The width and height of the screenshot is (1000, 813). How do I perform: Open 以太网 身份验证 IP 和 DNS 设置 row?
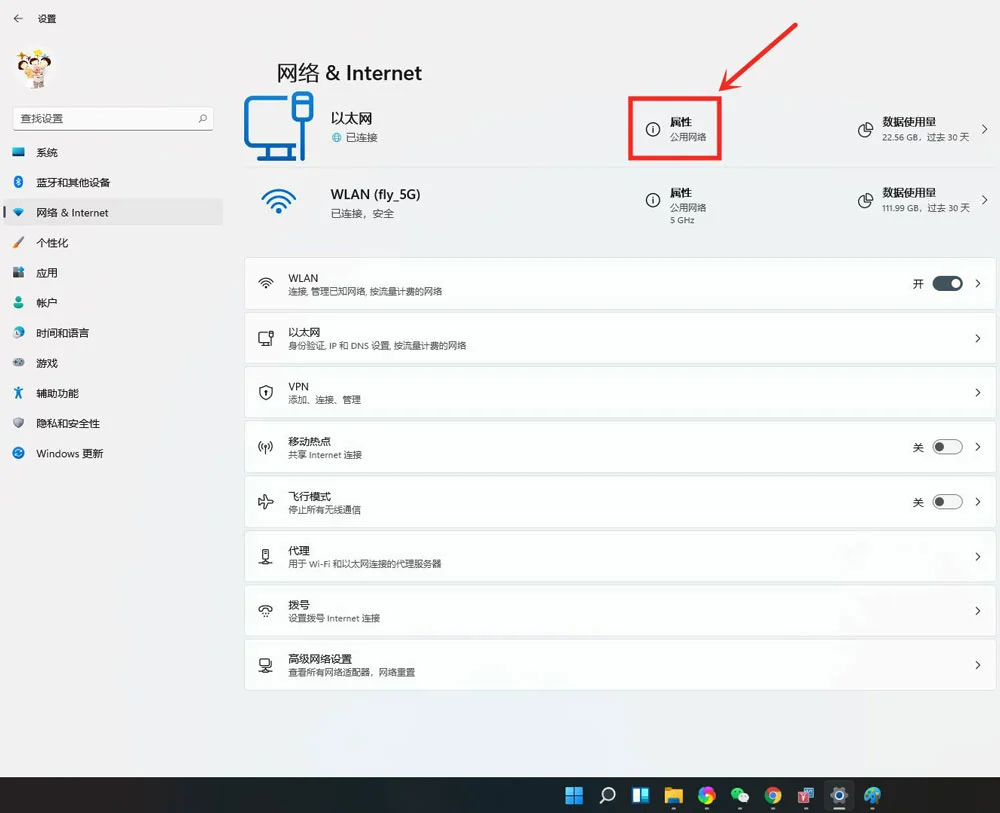(620, 338)
